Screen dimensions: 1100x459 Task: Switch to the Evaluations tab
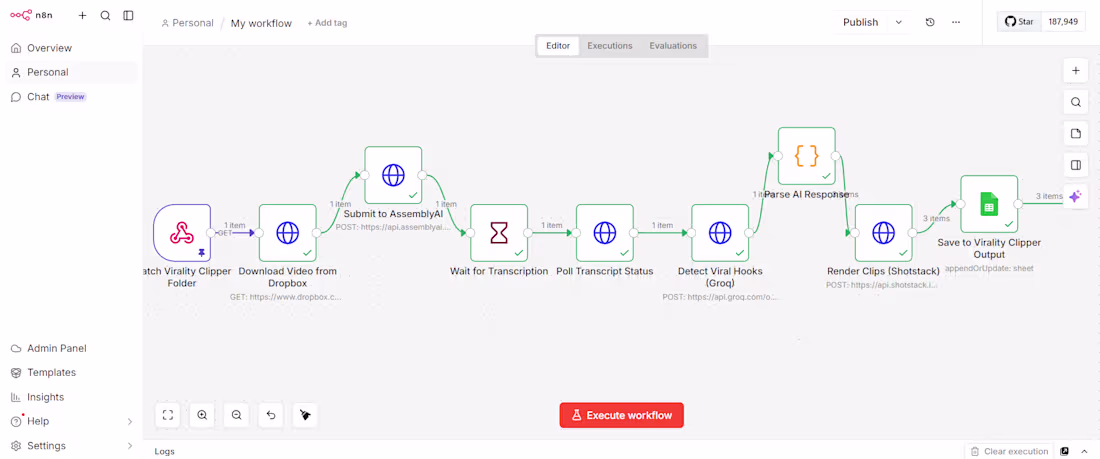pos(673,46)
